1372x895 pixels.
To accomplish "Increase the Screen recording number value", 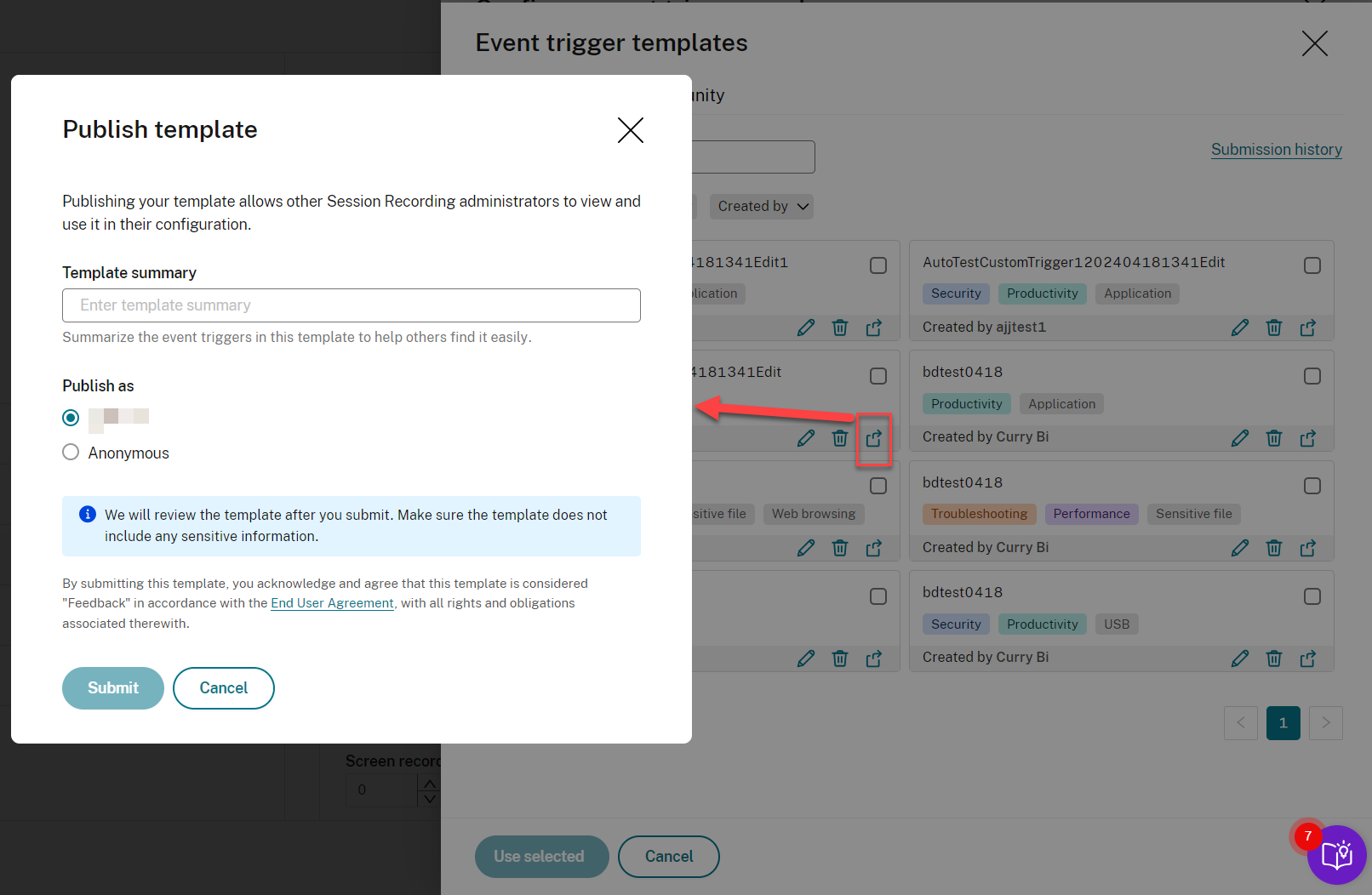I will [x=430, y=783].
